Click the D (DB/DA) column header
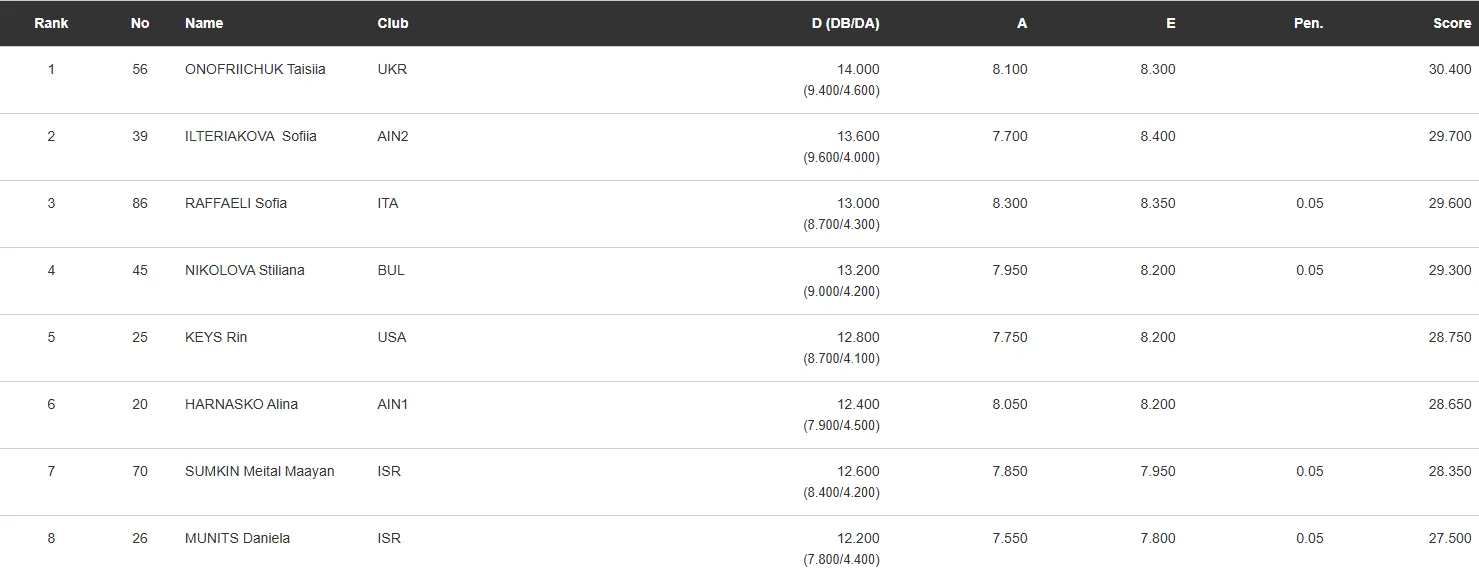The width and height of the screenshot is (1479, 576). click(x=845, y=23)
